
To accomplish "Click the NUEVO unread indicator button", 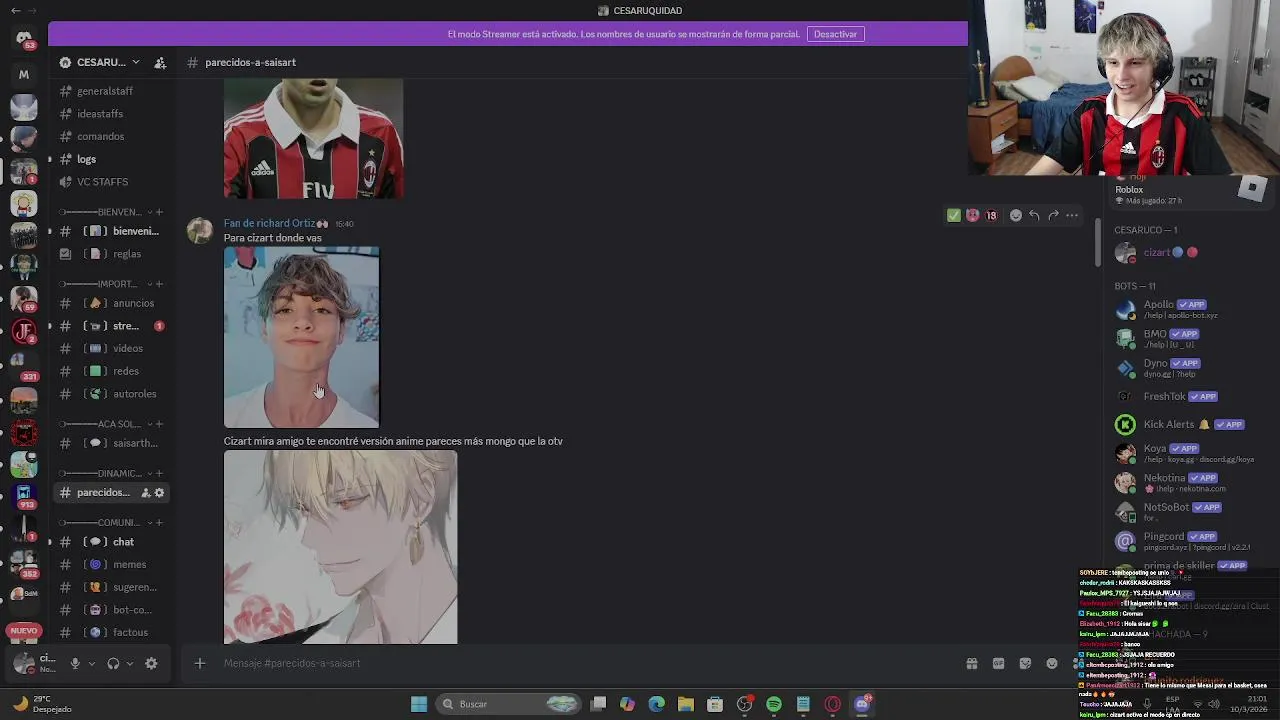I will coord(24,631).
